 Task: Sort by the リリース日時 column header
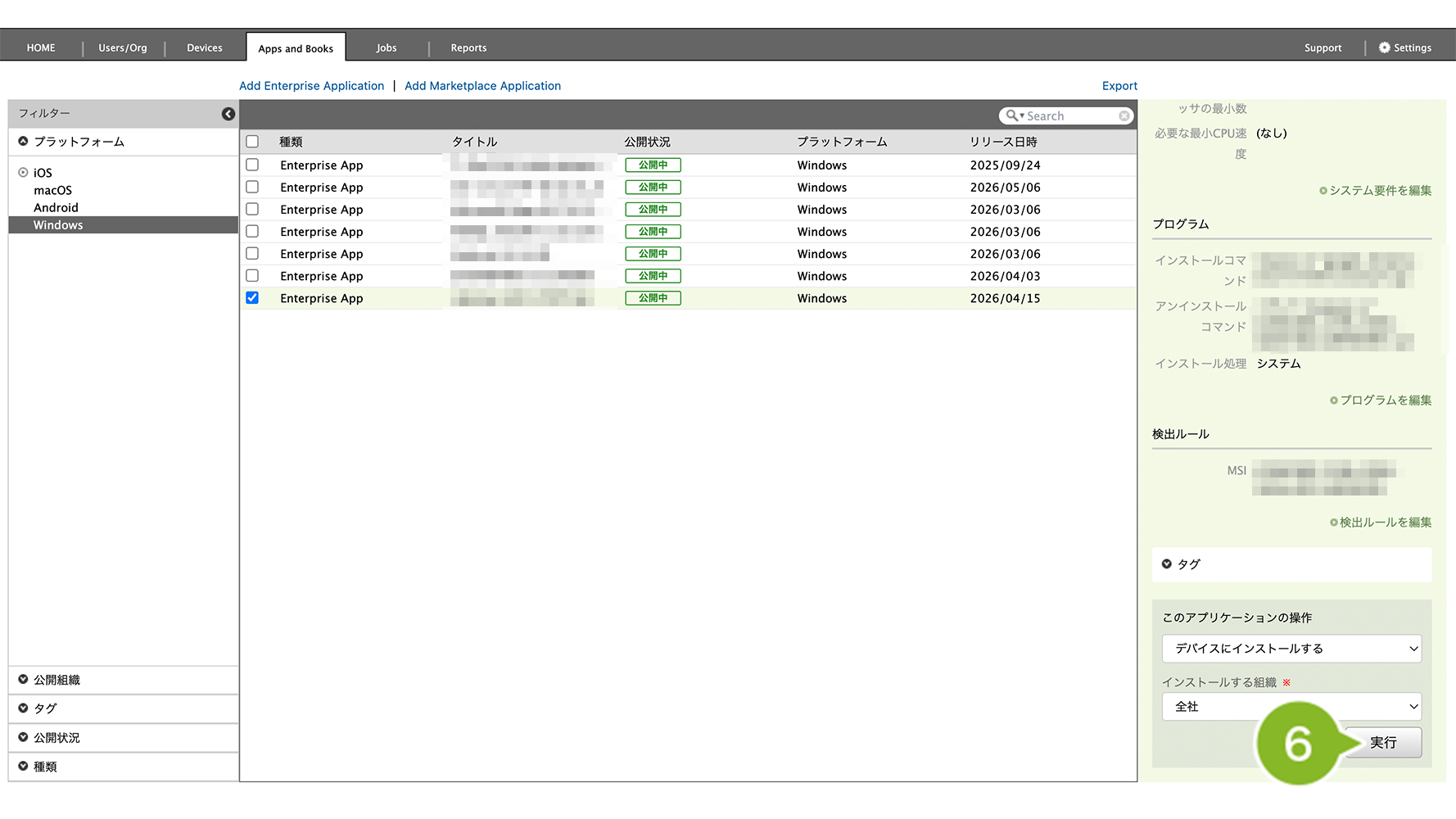1003,142
